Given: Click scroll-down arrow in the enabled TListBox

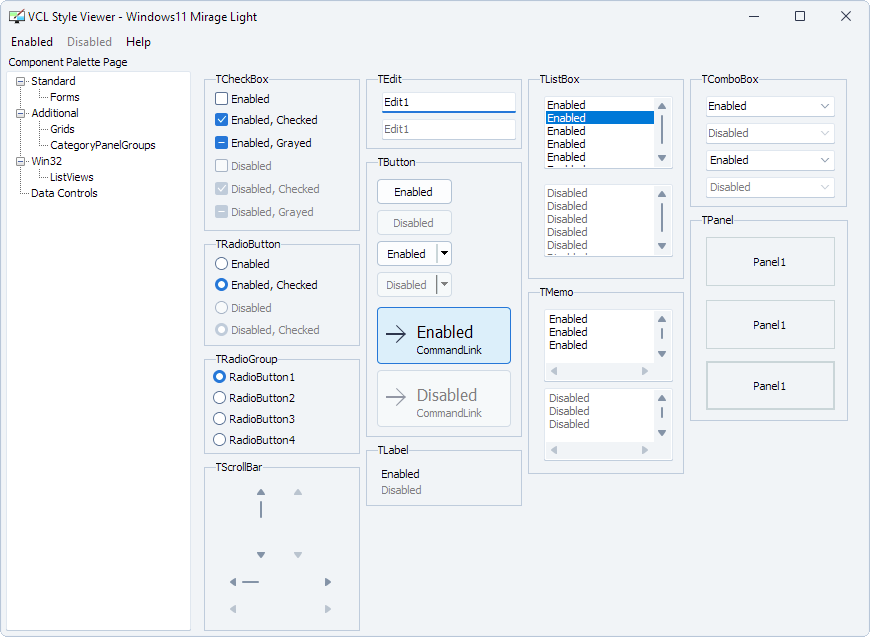Looking at the screenshot, I should coord(662,158).
